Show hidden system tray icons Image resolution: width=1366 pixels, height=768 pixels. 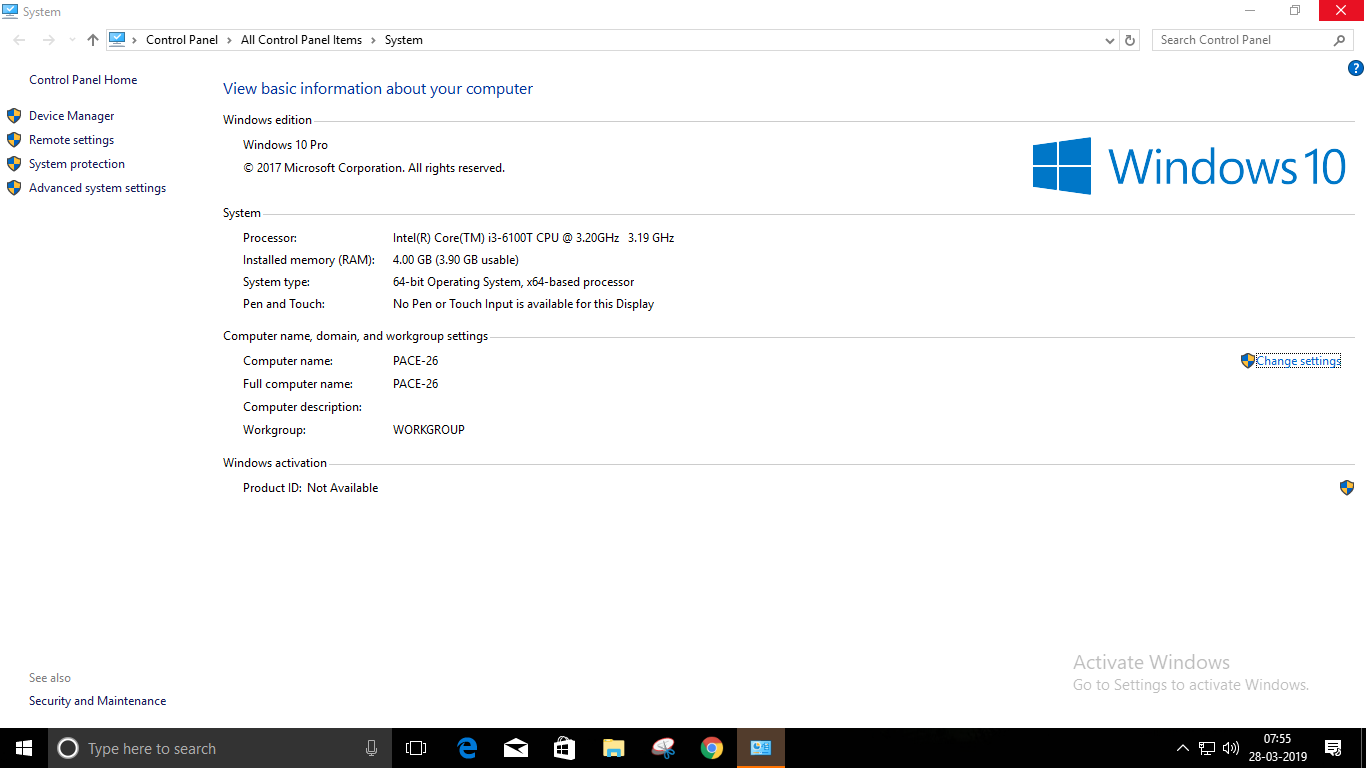click(1183, 748)
